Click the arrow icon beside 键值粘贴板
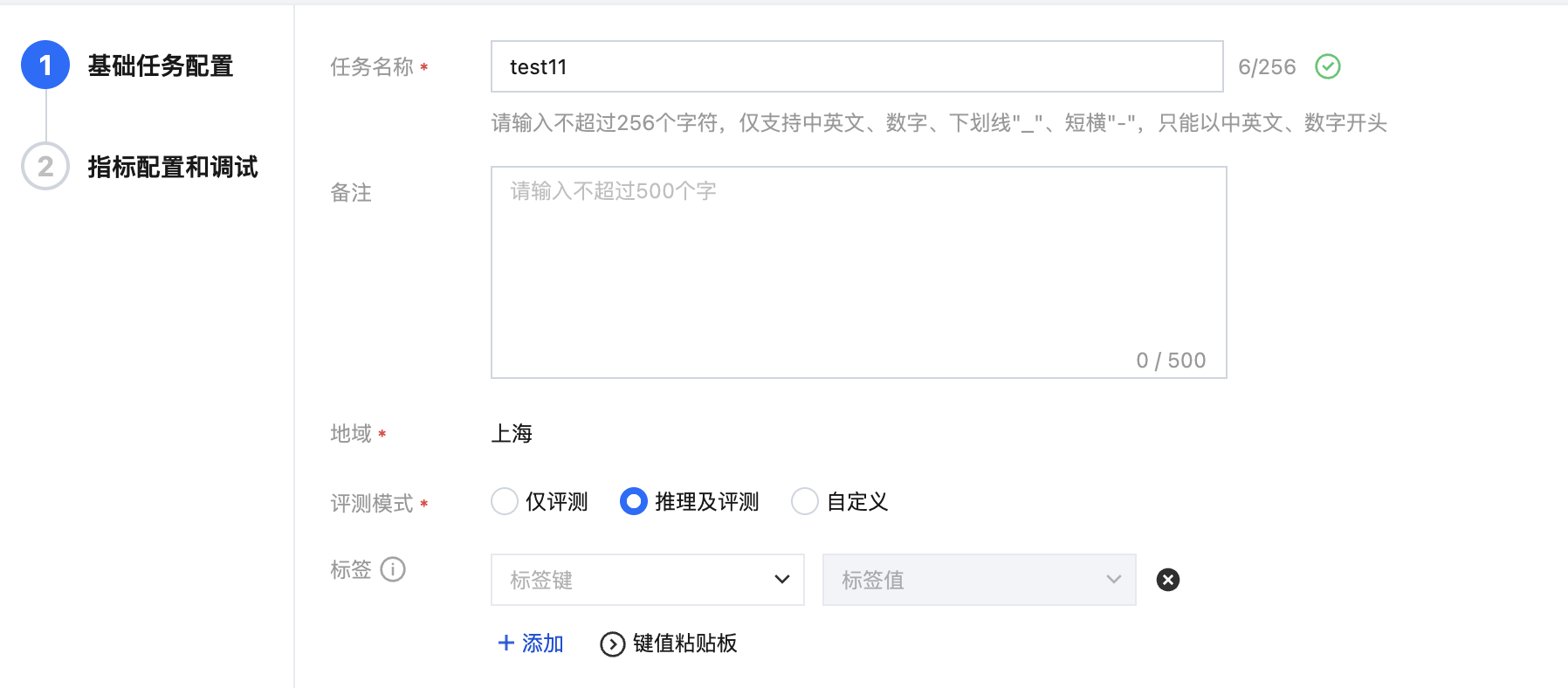This screenshot has height=688, width=1568. coord(612,644)
